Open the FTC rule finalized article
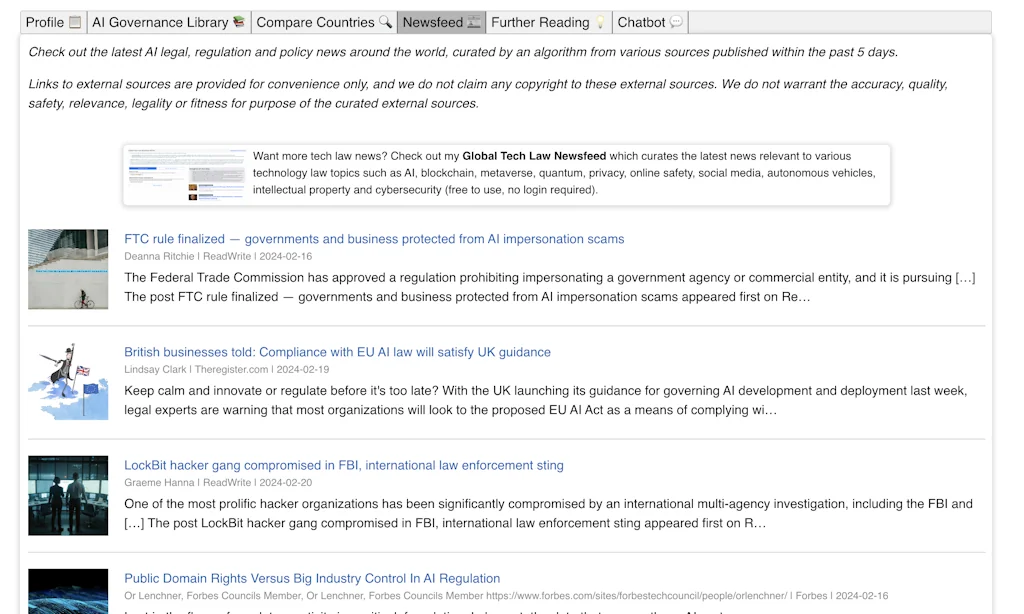Image resolution: width=1024 pixels, height=614 pixels. point(373,239)
